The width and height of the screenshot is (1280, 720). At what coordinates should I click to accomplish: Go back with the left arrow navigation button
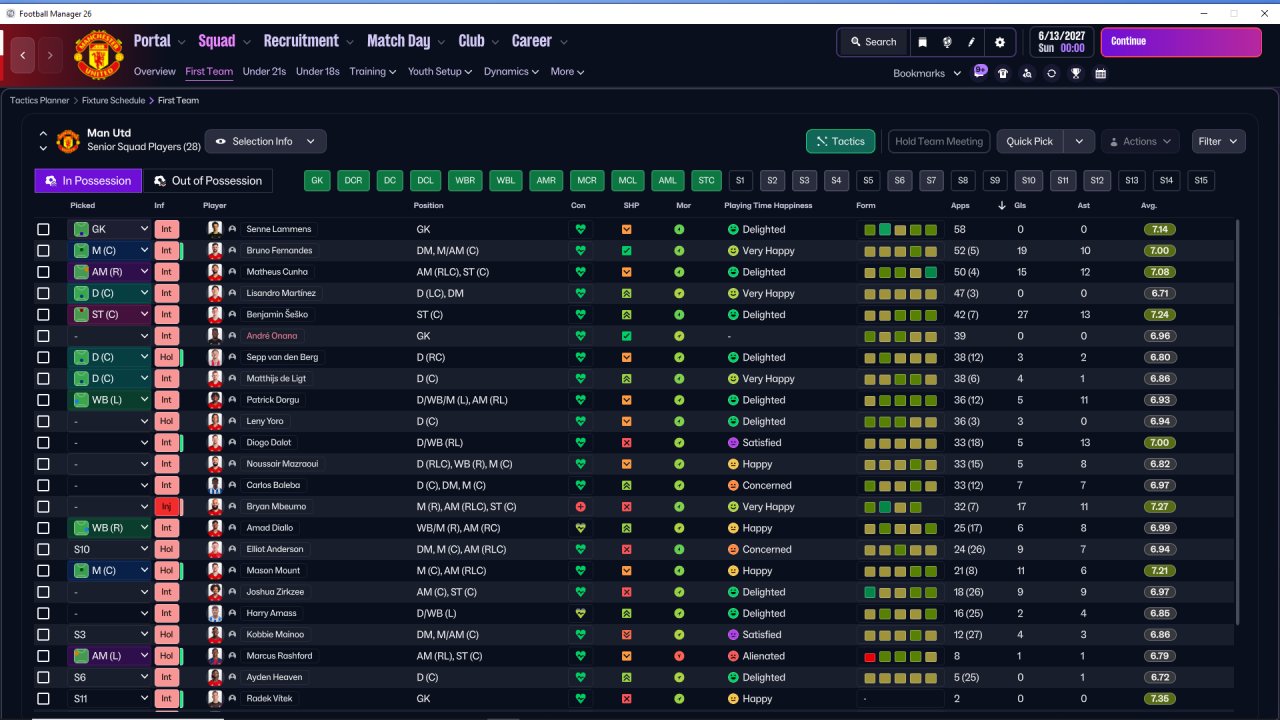[23, 55]
